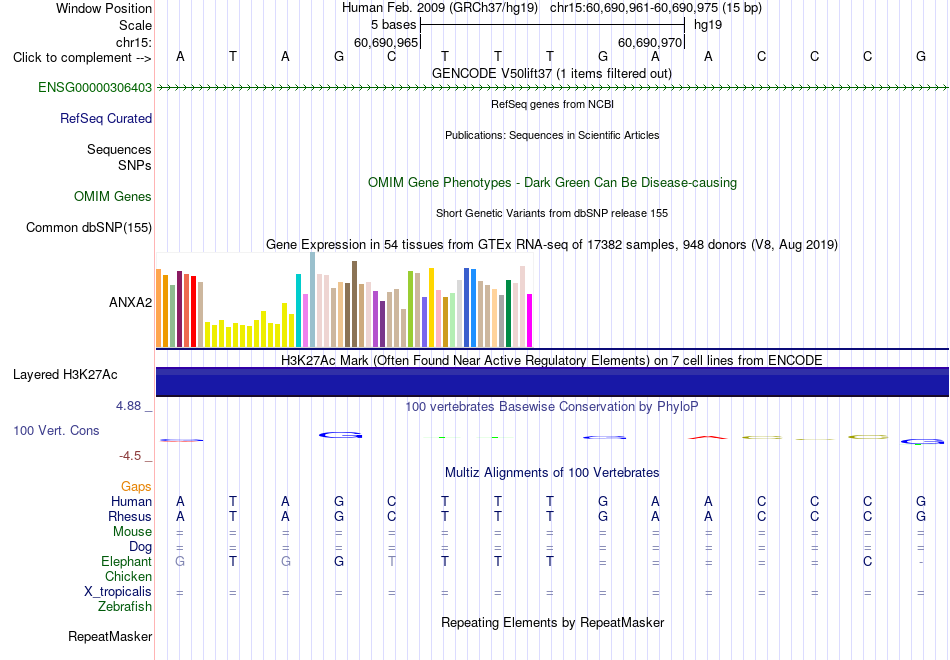Click the Sequences track label

119,149
